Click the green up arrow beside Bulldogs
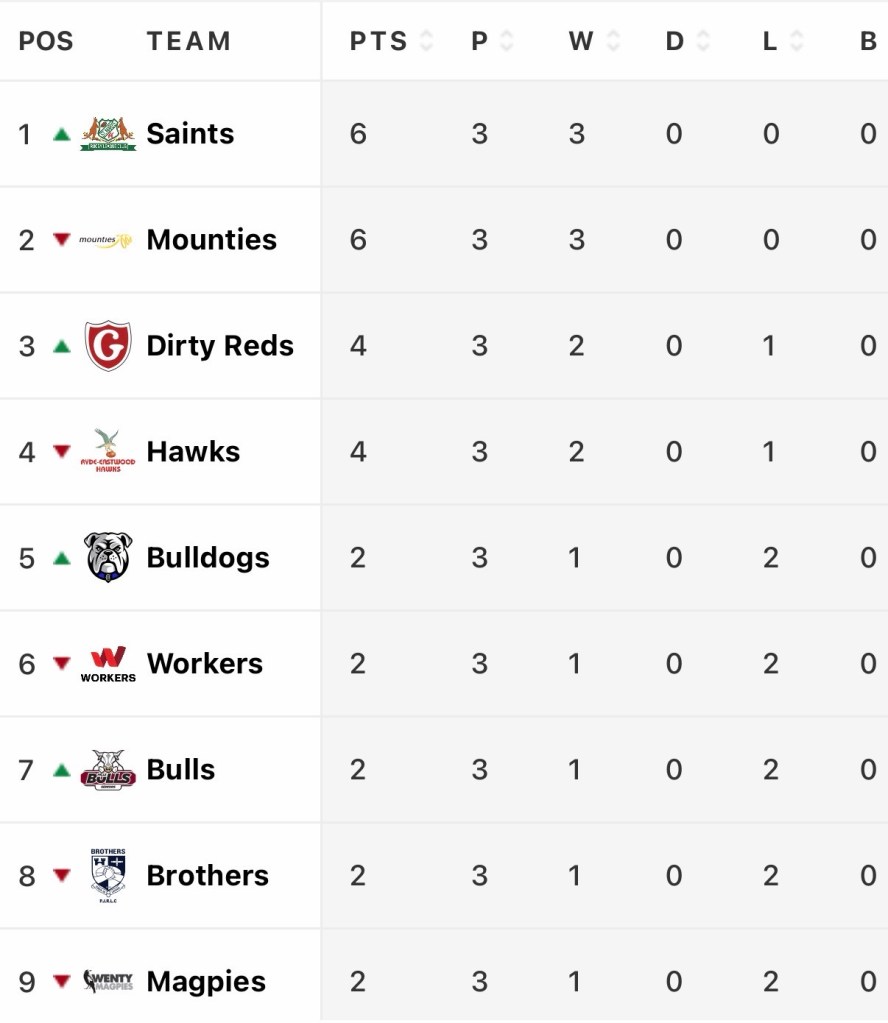This screenshot has width=888, height=1023. [62, 558]
